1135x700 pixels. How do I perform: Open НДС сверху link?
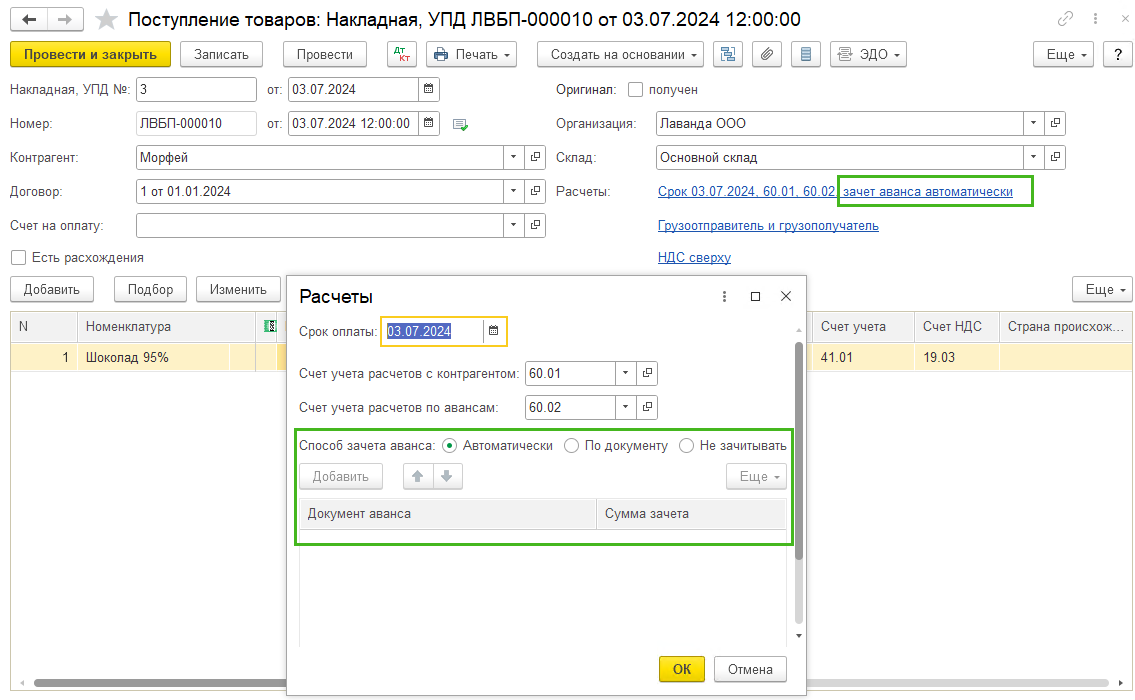point(694,258)
